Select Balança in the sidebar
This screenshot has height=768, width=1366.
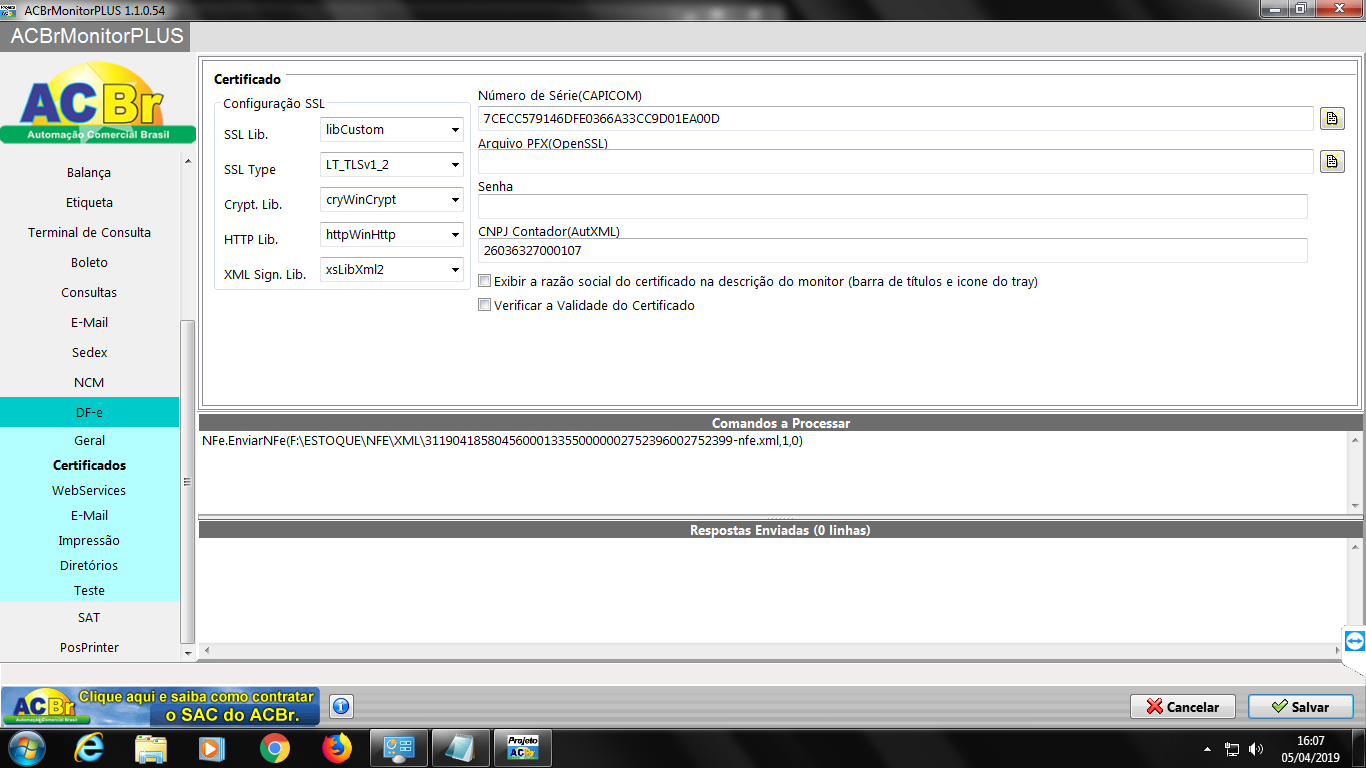click(89, 172)
